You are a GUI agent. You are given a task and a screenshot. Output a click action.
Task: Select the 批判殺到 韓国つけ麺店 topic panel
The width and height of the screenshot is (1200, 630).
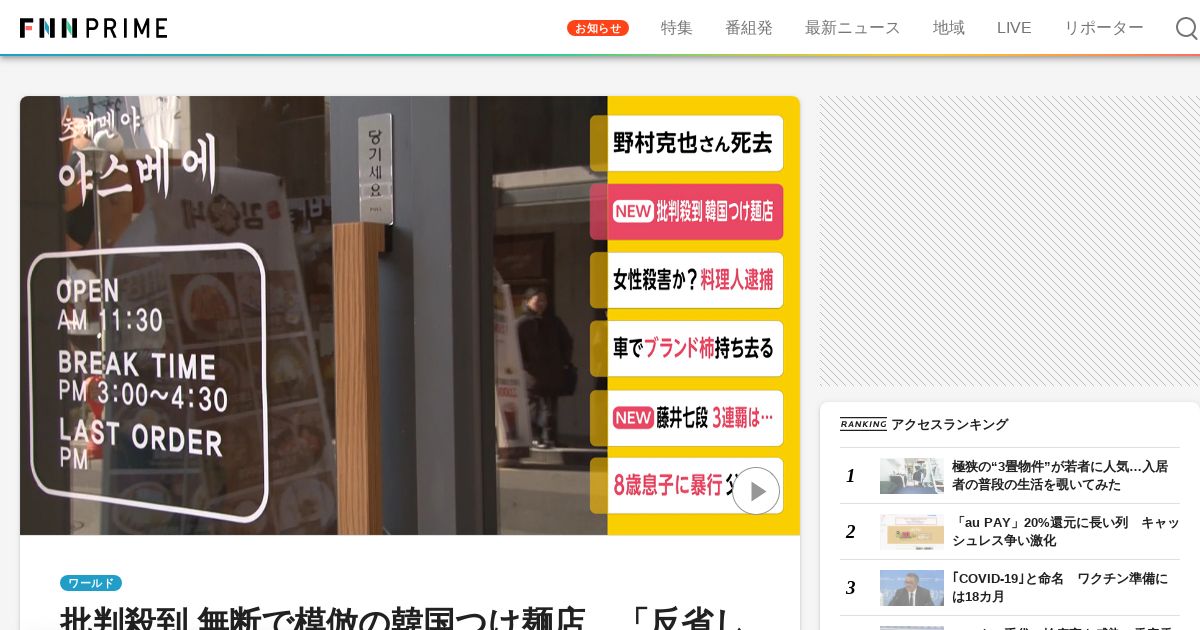(x=687, y=212)
